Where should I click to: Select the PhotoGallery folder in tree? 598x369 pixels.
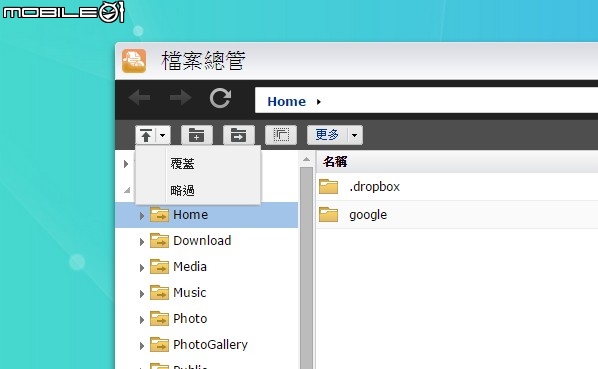211,344
